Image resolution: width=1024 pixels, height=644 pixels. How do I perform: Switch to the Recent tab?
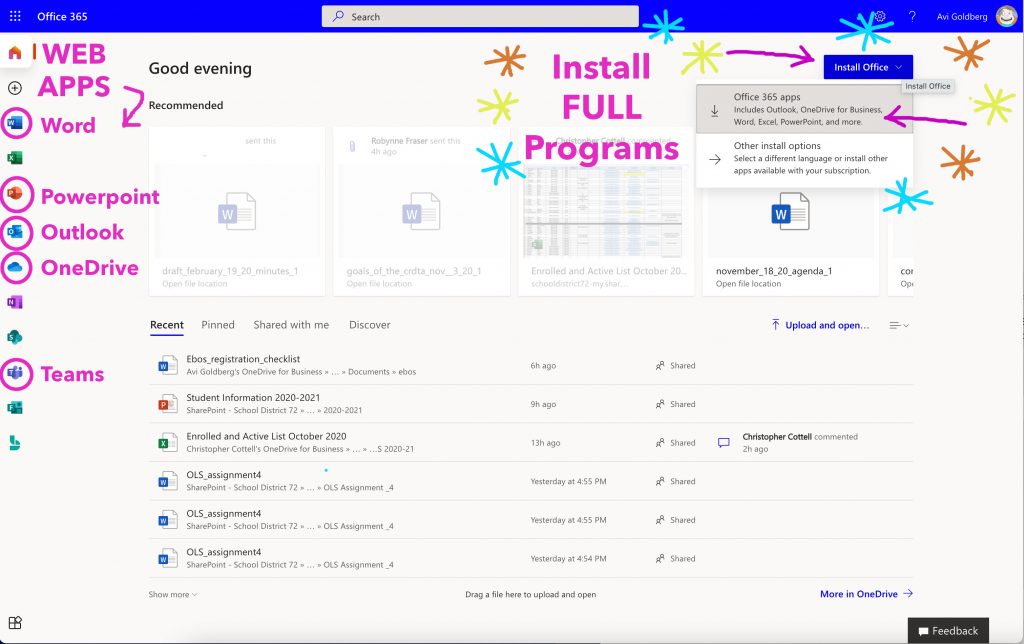[167, 325]
